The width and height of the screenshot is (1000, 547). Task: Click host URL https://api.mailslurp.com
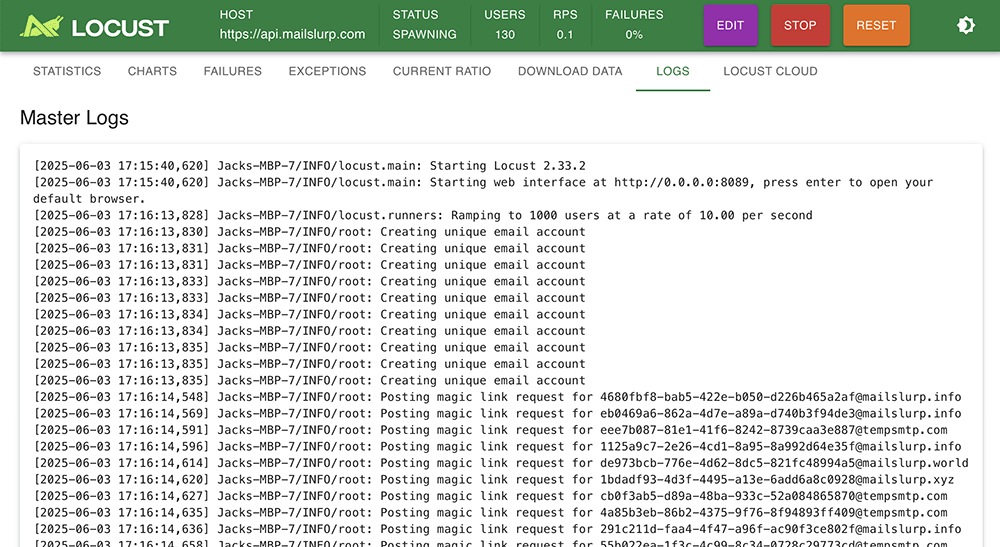292,34
